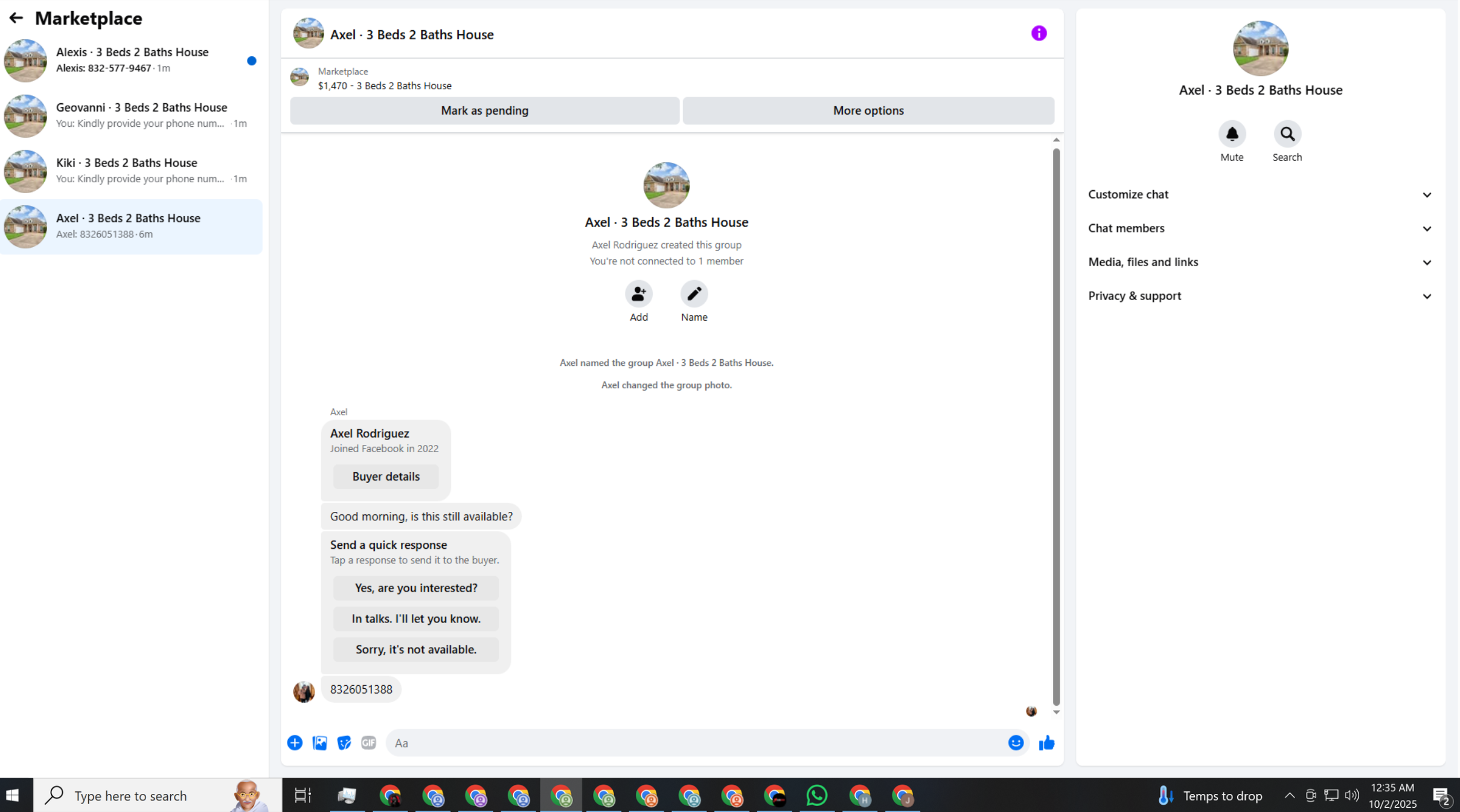
Task: Choose a sticker icon
Action: (x=344, y=743)
